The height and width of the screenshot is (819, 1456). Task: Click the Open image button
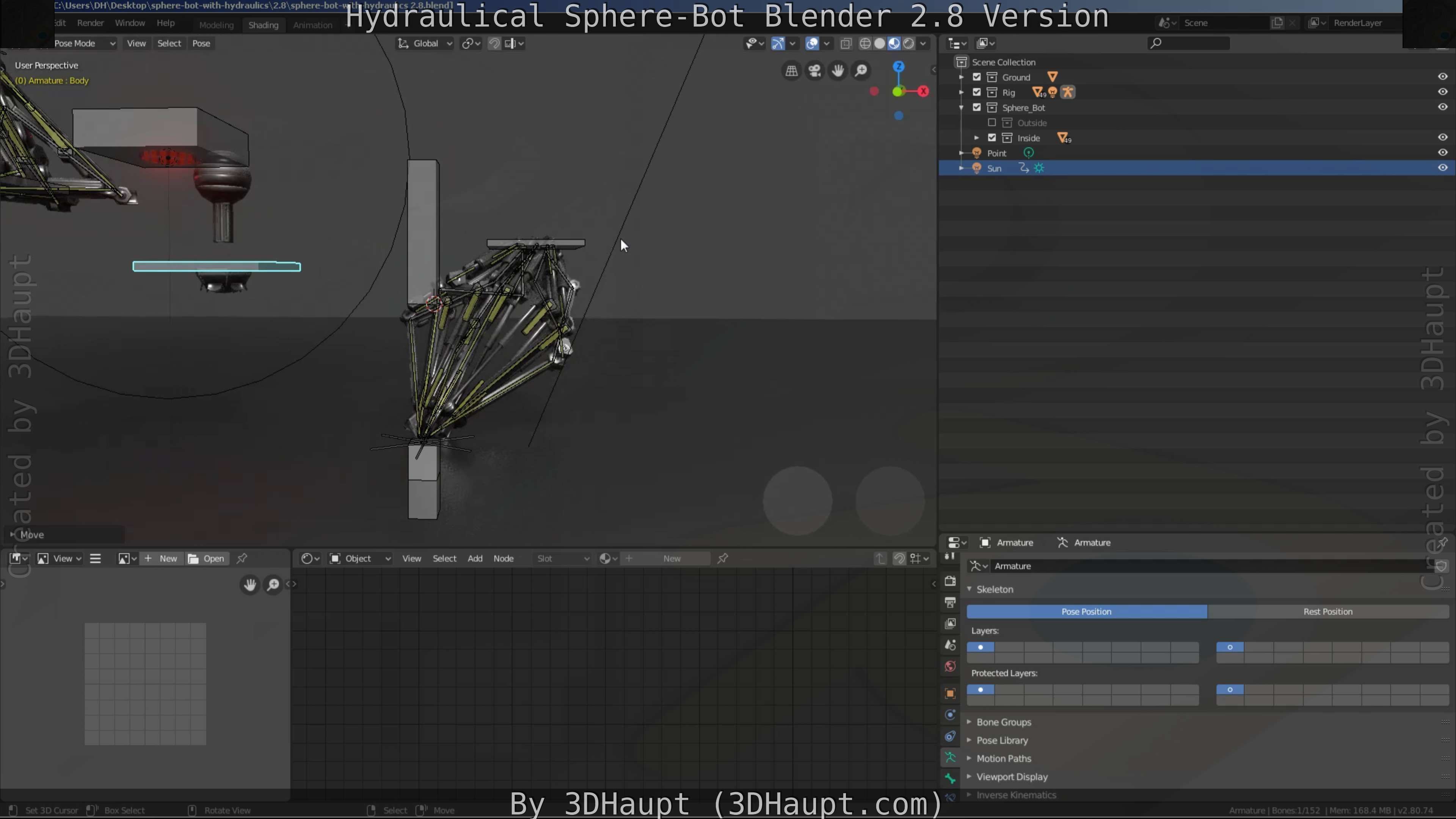206,559
